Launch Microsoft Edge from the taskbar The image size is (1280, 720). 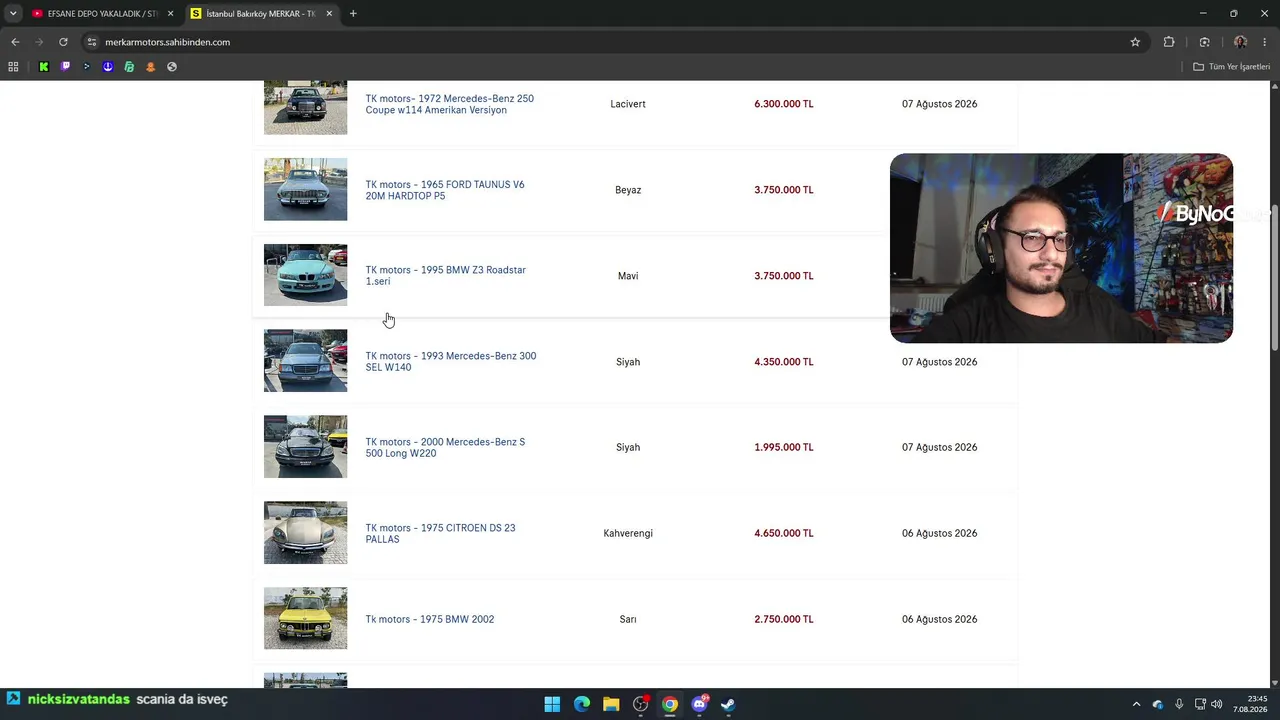582,704
